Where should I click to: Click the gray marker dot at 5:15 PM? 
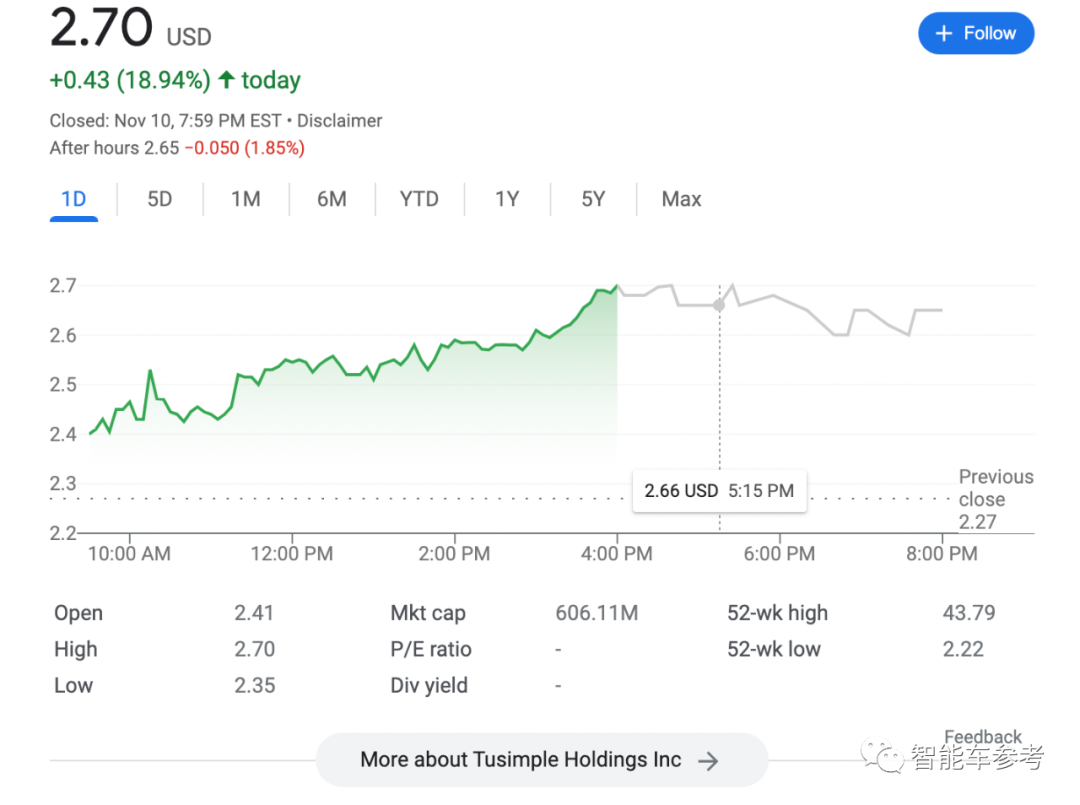coord(719,305)
